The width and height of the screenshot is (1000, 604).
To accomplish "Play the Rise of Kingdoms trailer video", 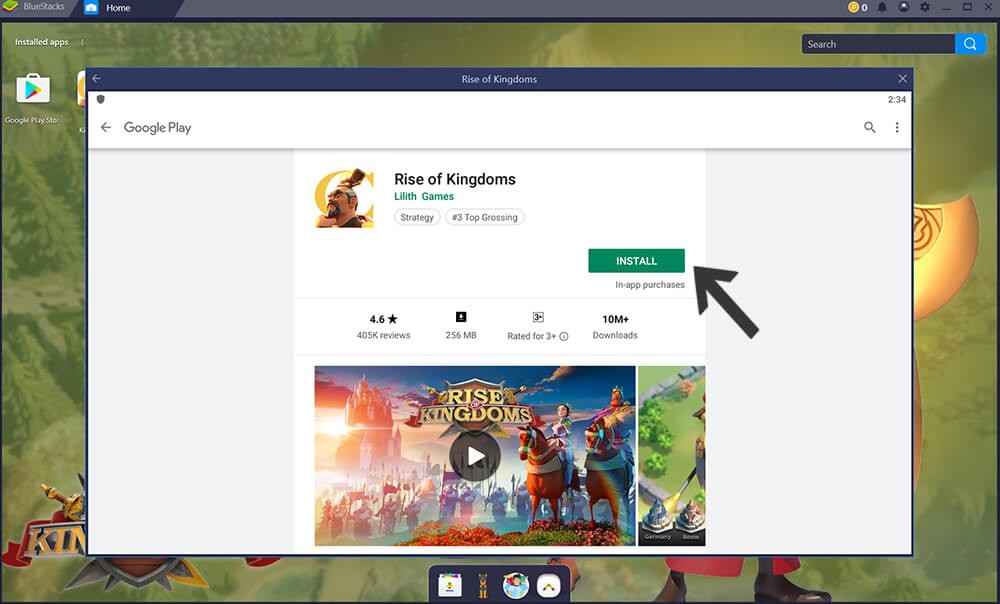I will (x=474, y=456).
